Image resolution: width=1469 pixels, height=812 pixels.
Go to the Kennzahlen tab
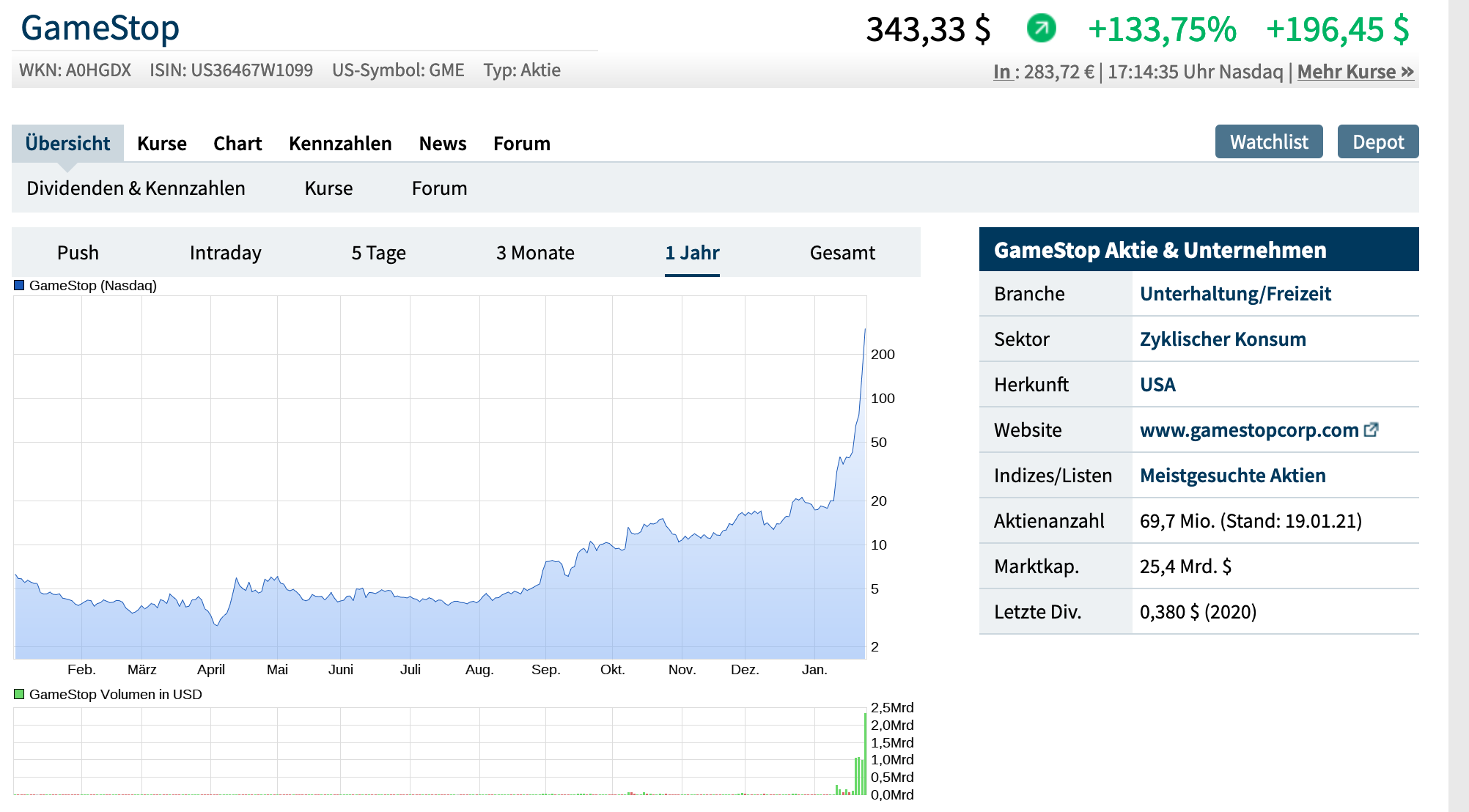[x=340, y=144]
